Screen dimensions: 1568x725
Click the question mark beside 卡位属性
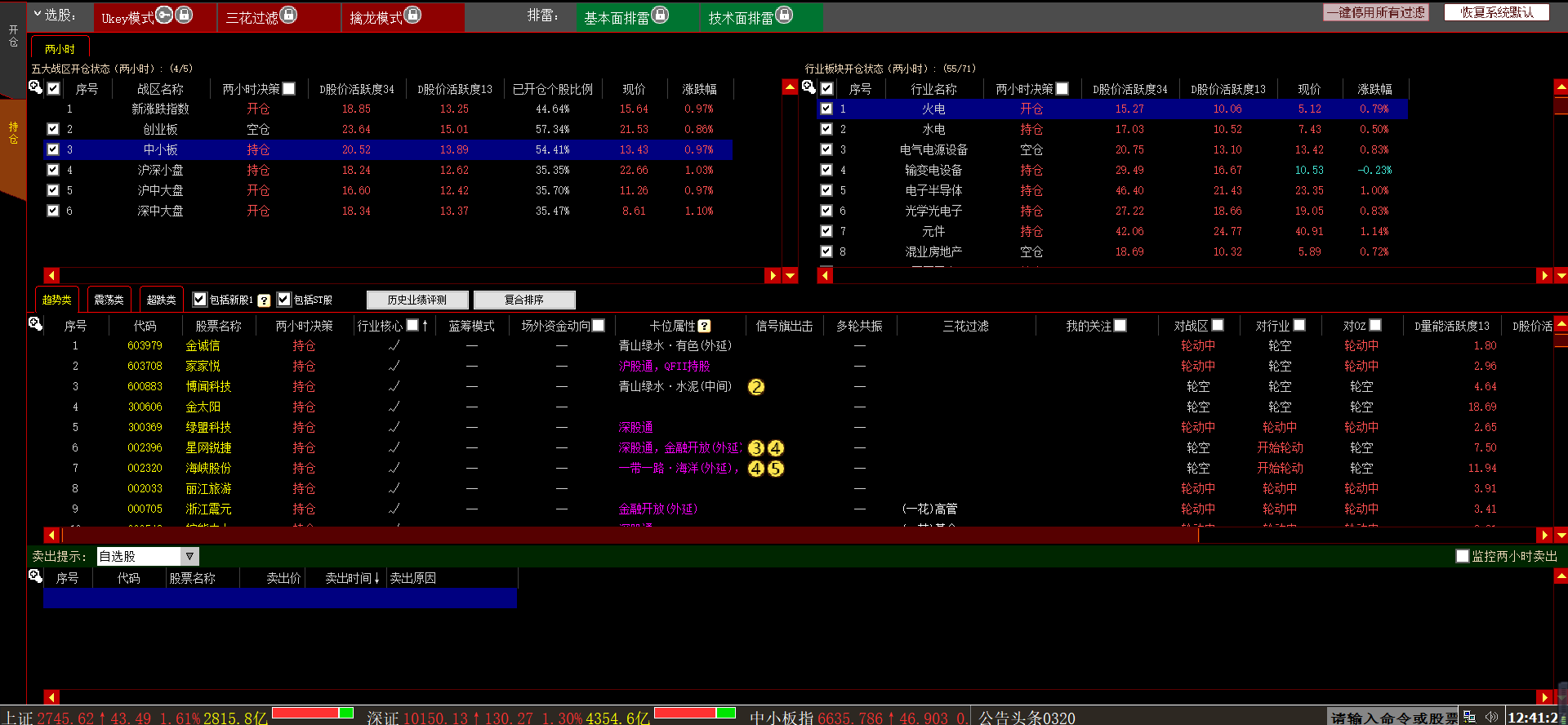(704, 326)
